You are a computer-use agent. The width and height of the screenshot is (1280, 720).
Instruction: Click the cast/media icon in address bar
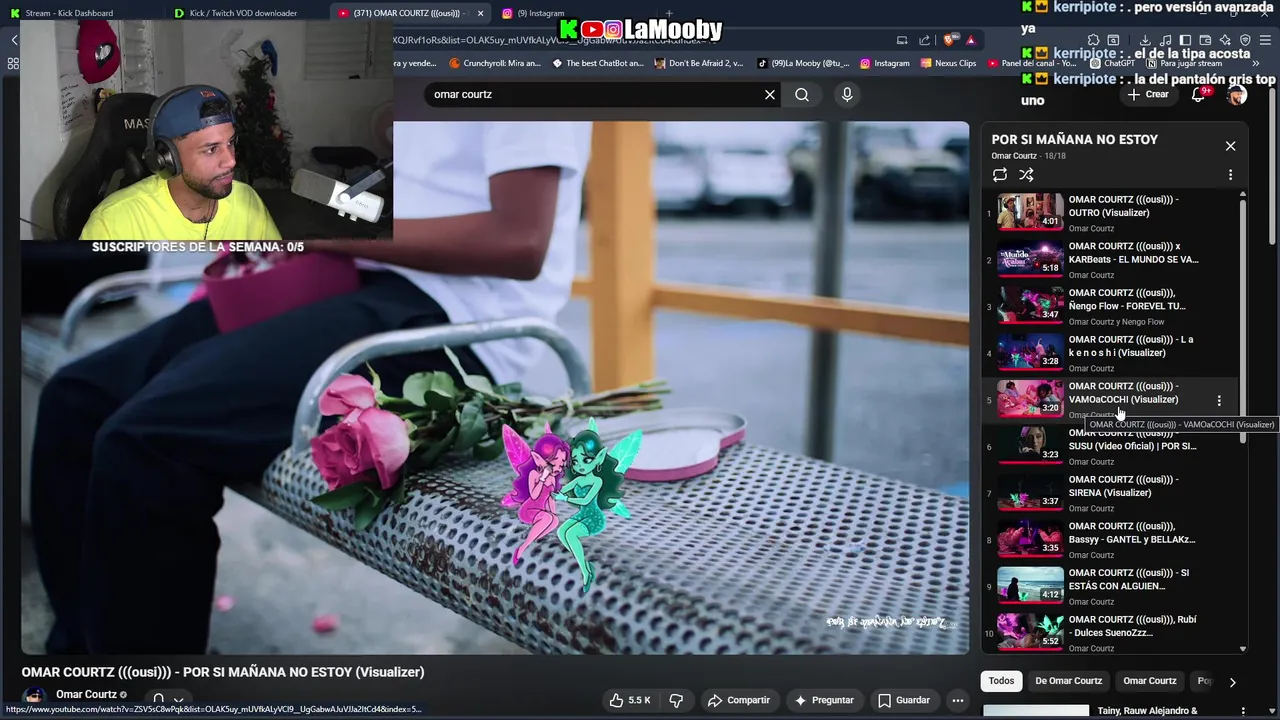pyautogui.click(x=902, y=40)
